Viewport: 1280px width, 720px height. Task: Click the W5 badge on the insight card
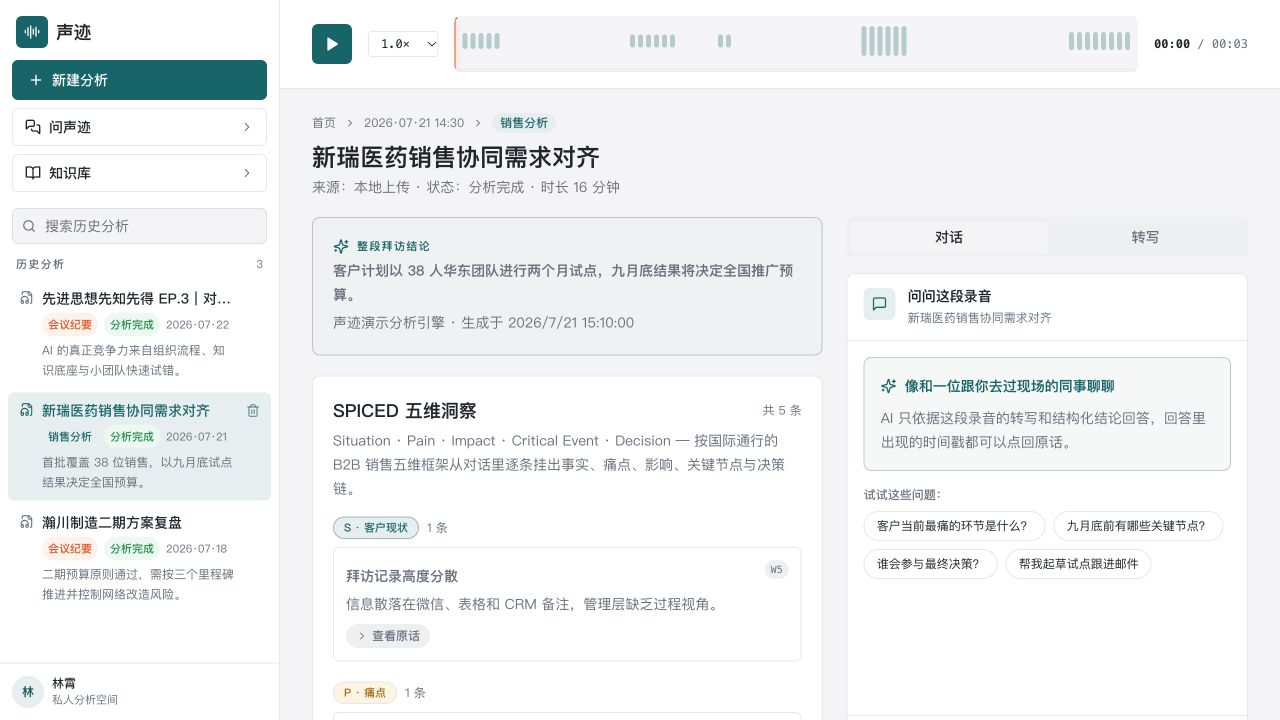(x=776, y=570)
